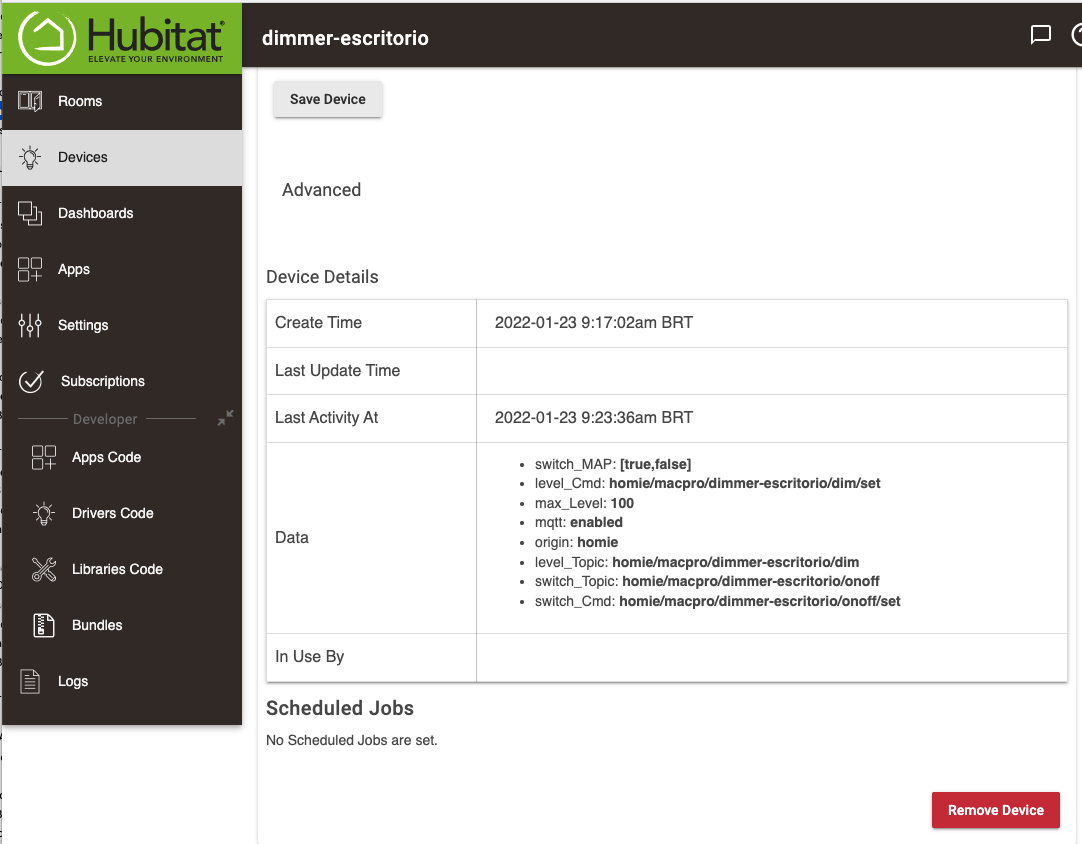1082x844 pixels.
Task: Click the red Remove Device button
Action: coord(996,810)
